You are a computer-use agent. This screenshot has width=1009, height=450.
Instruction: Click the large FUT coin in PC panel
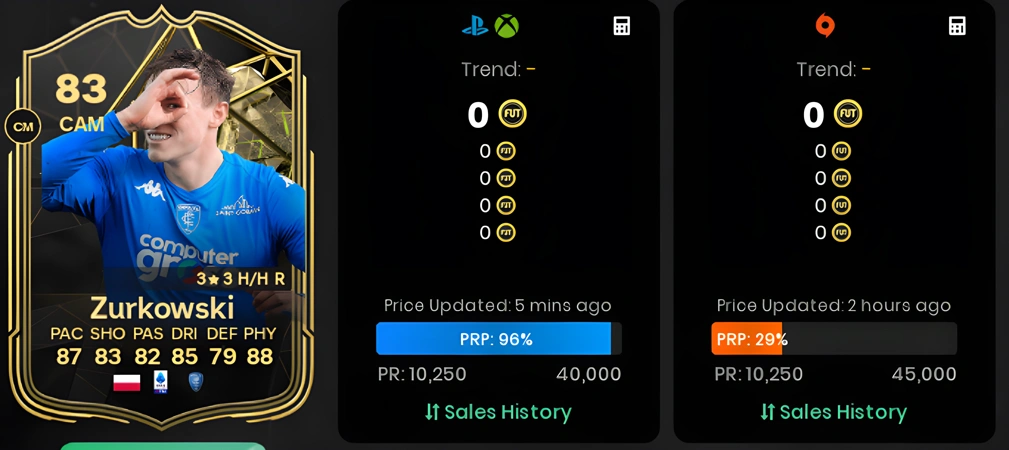click(x=848, y=115)
